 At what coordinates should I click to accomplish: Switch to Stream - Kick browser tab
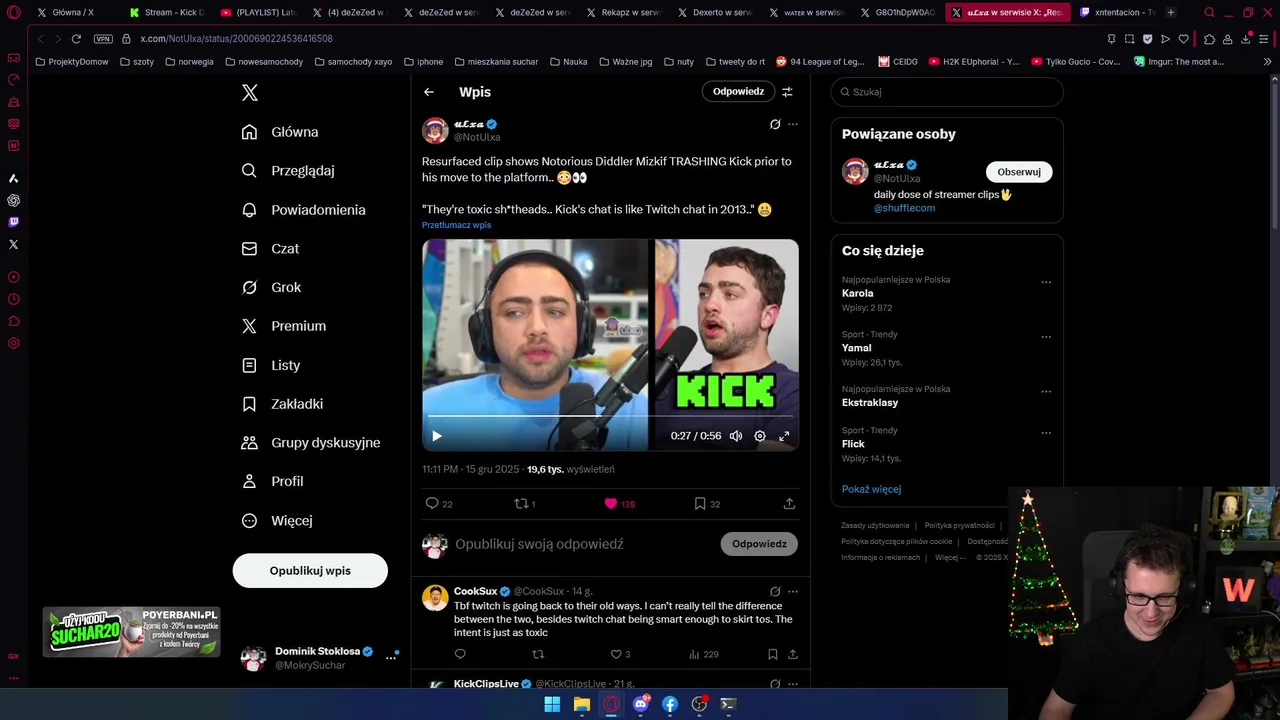pos(166,12)
